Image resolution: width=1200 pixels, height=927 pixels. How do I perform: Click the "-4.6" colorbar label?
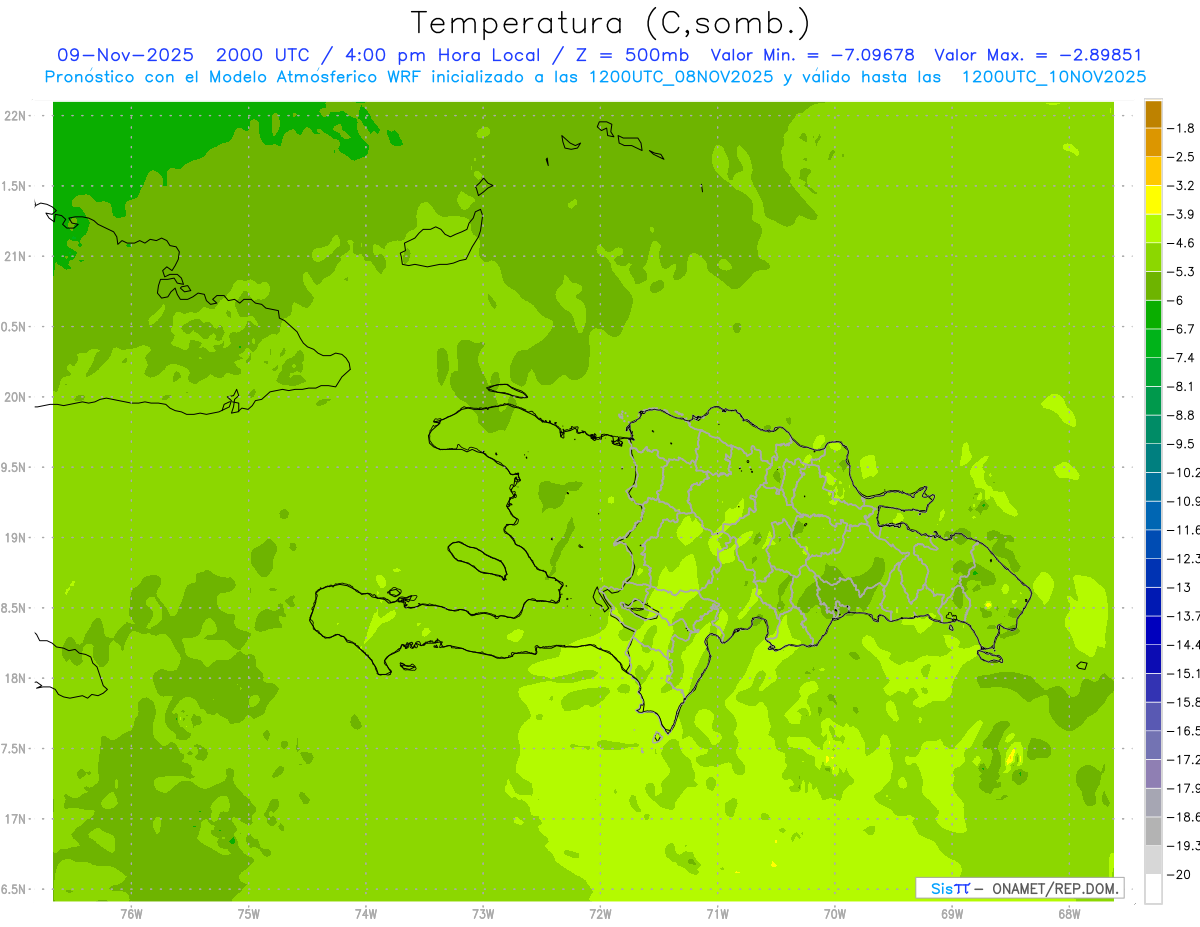coord(1181,243)
